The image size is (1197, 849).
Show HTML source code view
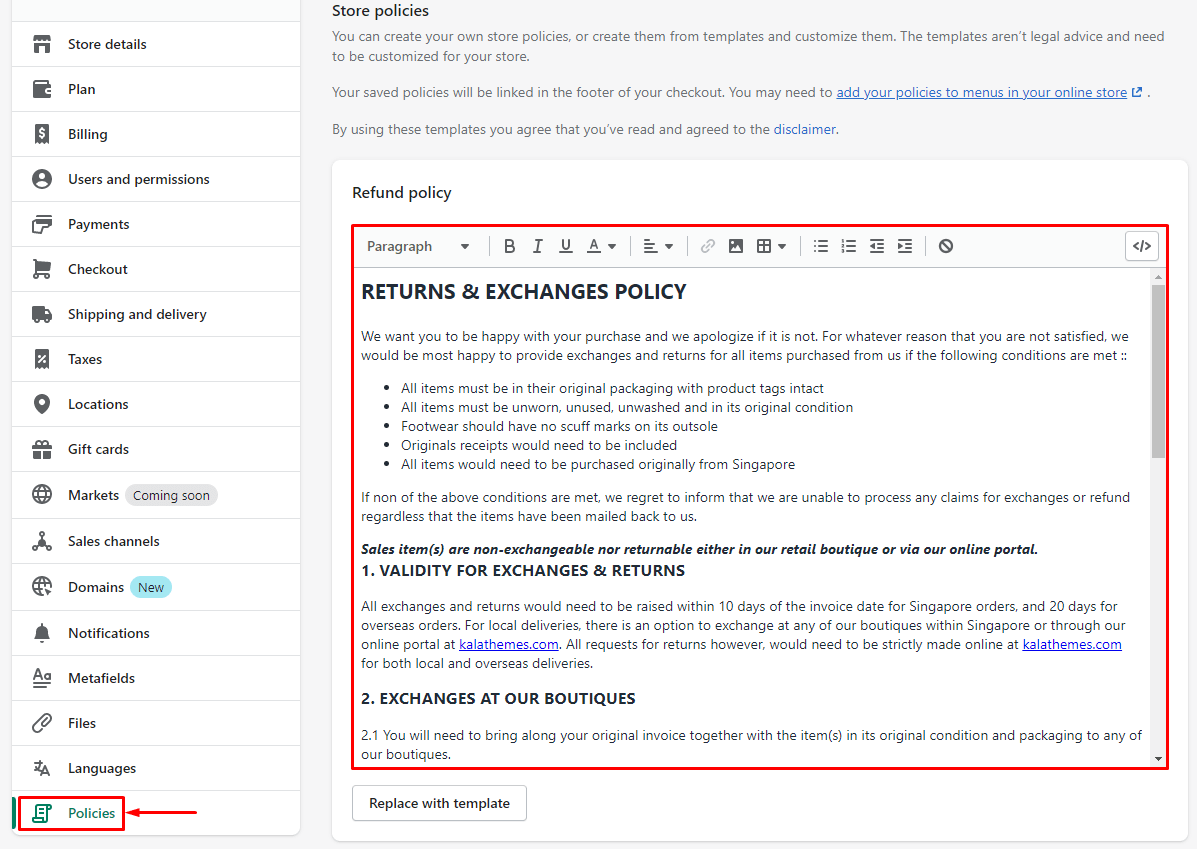(1141, 246)
